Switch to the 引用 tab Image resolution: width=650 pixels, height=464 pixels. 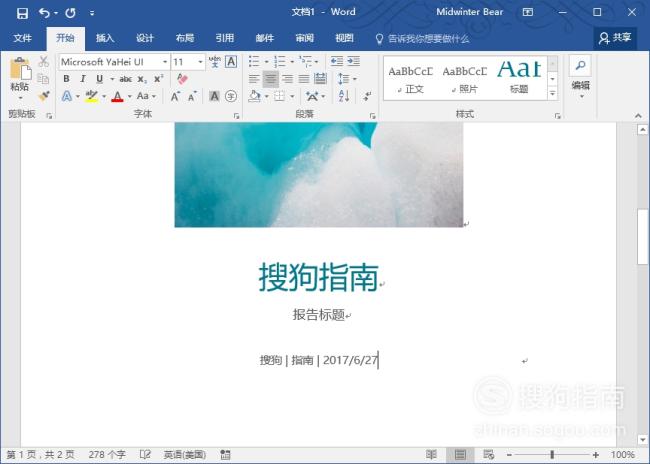(225, 39)
